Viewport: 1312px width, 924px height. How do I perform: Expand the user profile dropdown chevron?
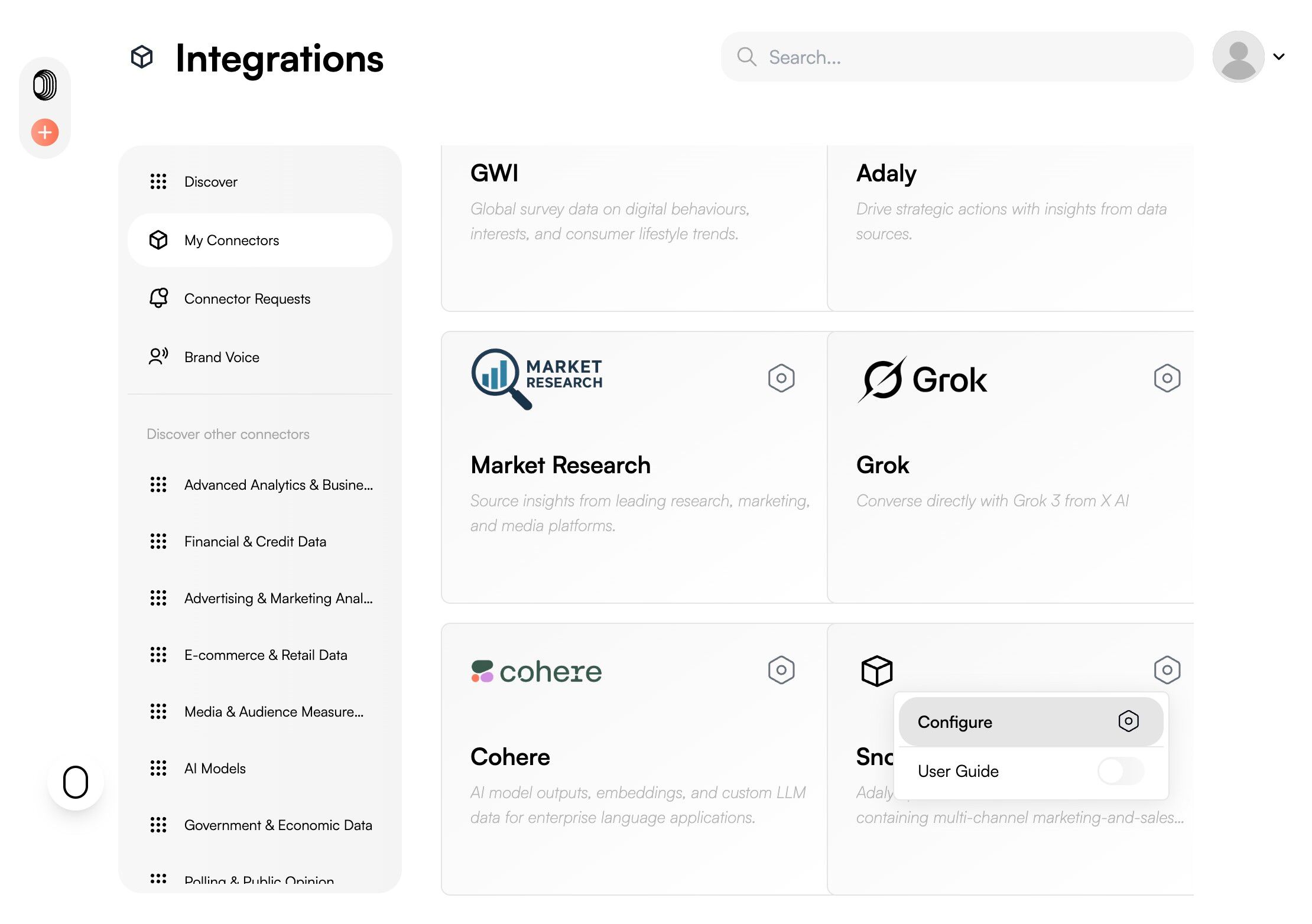pos(1279,57)
